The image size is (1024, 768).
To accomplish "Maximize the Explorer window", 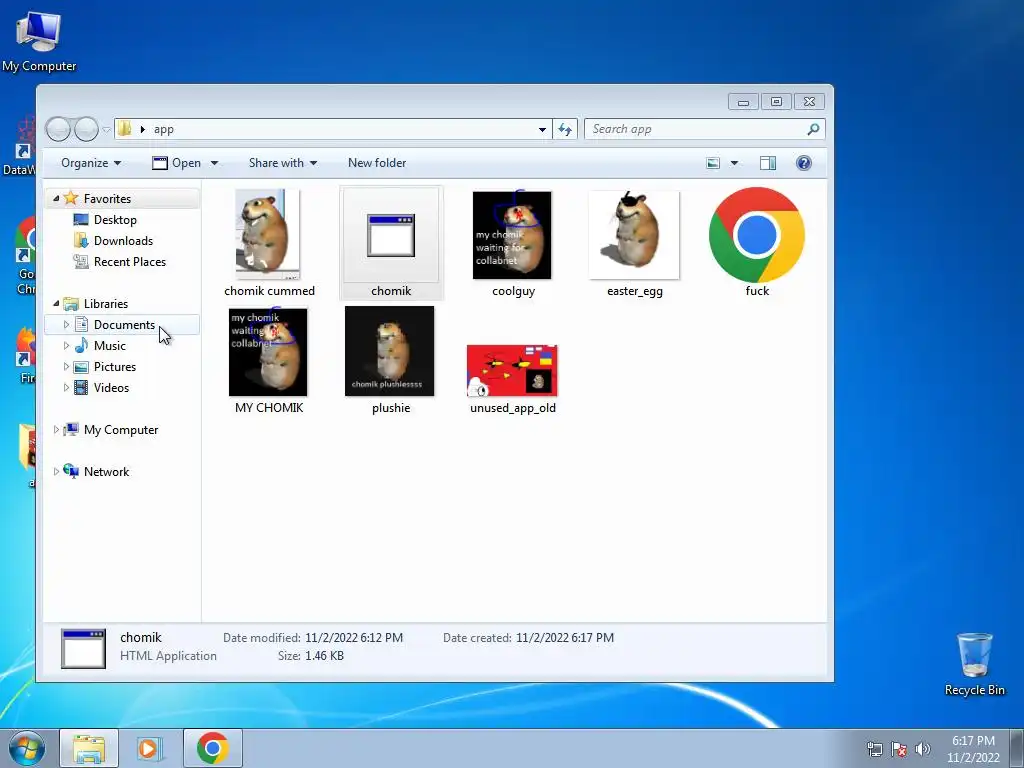I will point(776,101).
